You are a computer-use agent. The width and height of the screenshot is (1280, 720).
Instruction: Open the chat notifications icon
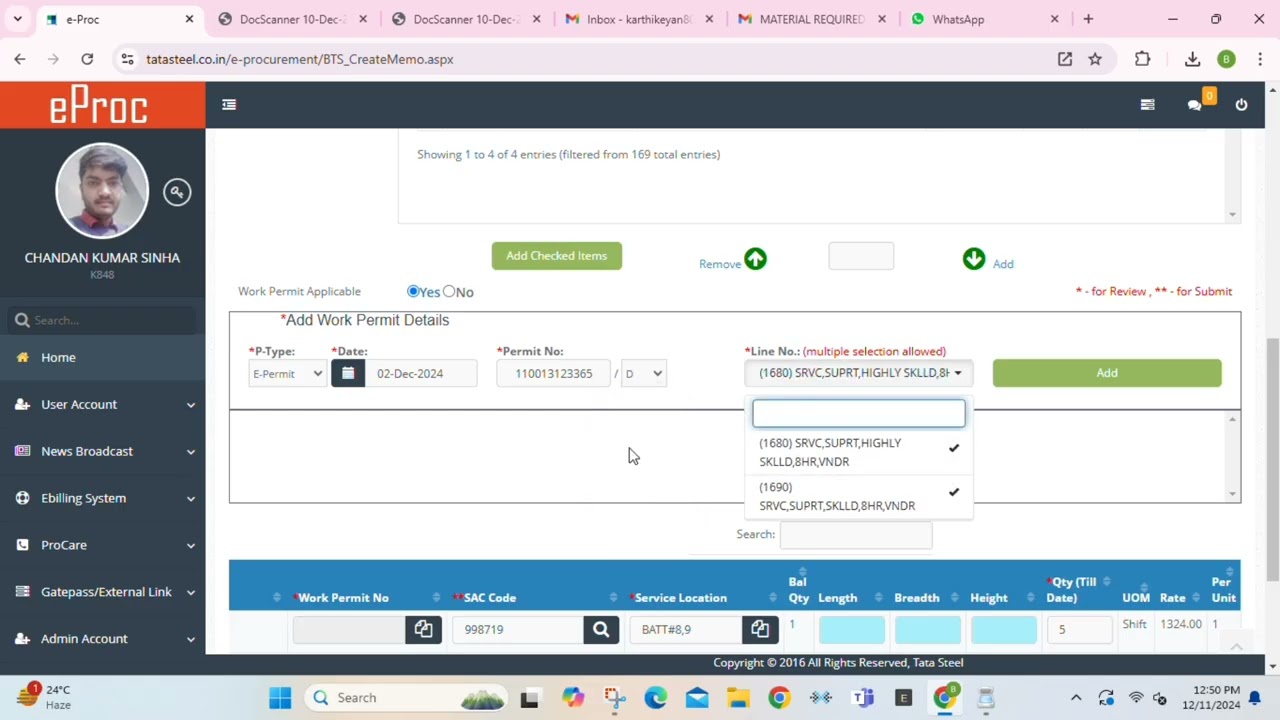point(1194,104)
